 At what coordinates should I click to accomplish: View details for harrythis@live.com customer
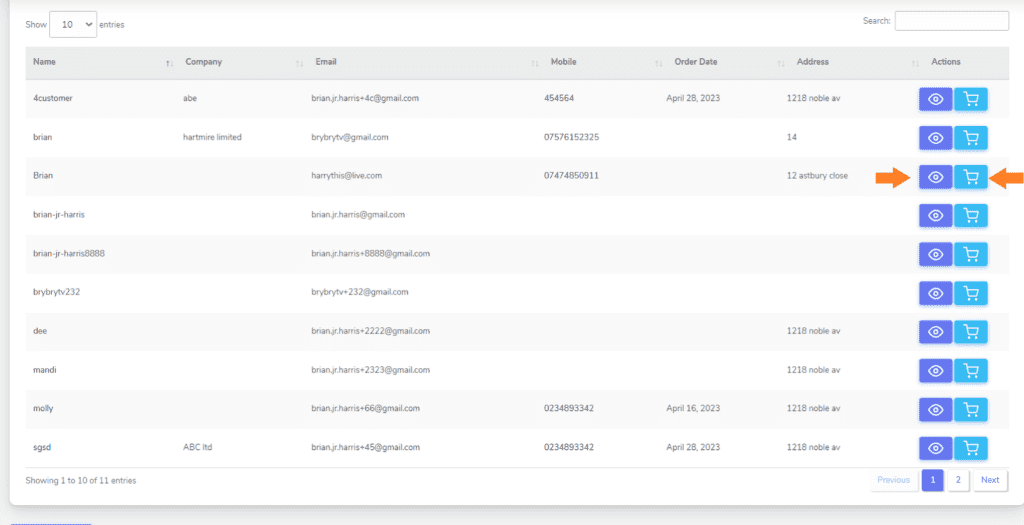pyautogui.click(x=935, y=177)
